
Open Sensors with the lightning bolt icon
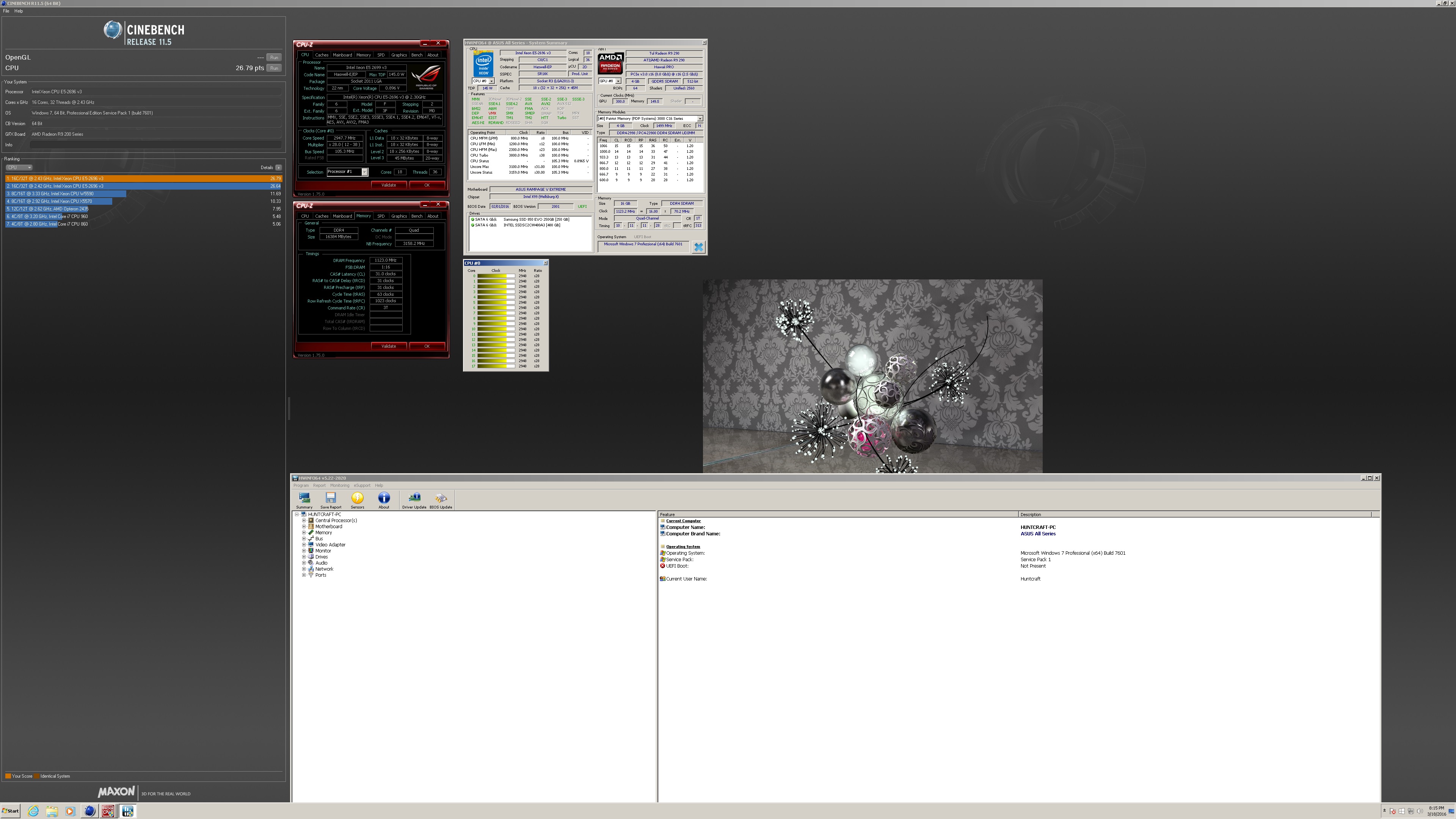(x=357, y=500)
